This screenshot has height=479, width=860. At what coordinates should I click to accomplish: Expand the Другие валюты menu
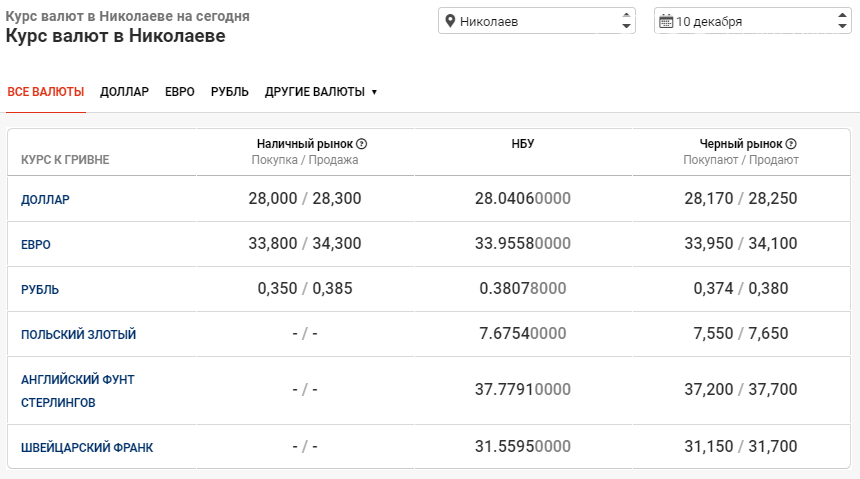tap(320, 92)
